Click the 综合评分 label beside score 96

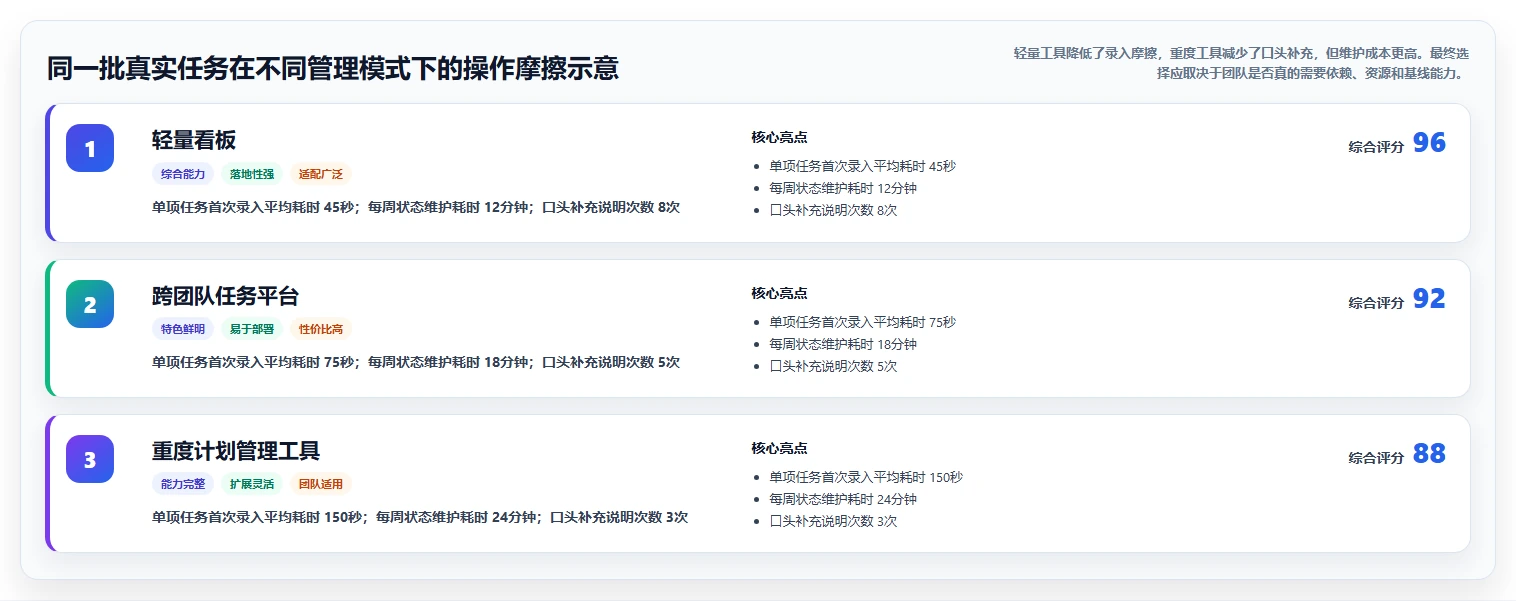[x=1376, y=146]
